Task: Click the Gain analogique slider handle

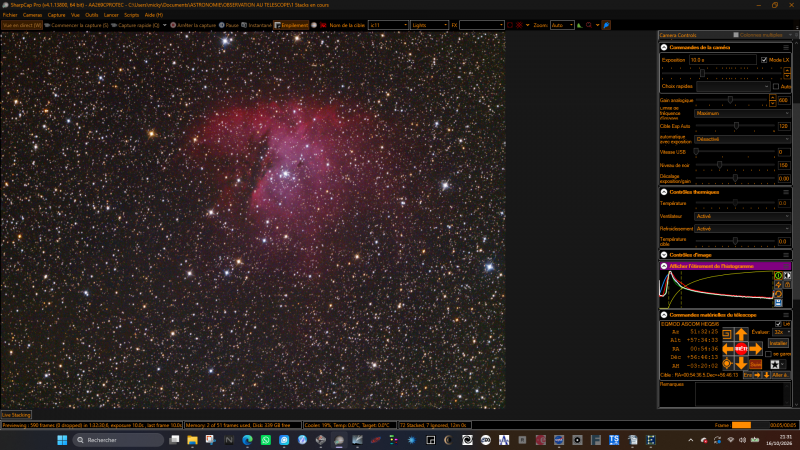Action: coord(730,101)
